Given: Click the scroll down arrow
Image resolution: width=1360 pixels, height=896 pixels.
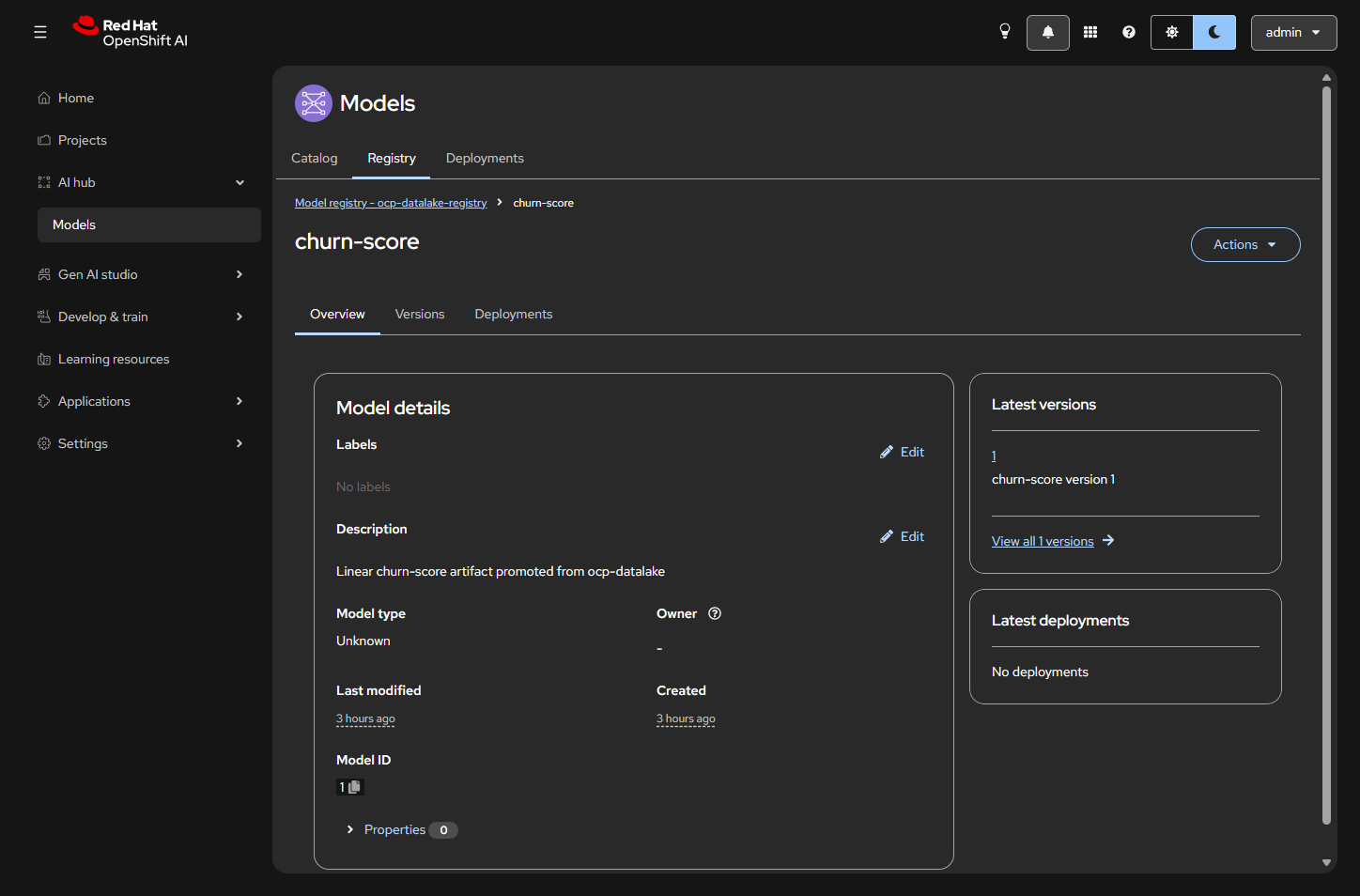Looking at the screenshot, I should click(1326, 862).
